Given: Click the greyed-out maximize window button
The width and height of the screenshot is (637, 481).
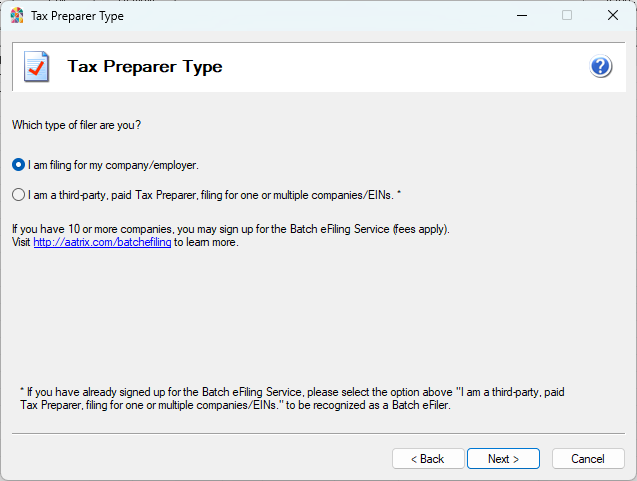Looking at the screenshot, I should 567,16.
